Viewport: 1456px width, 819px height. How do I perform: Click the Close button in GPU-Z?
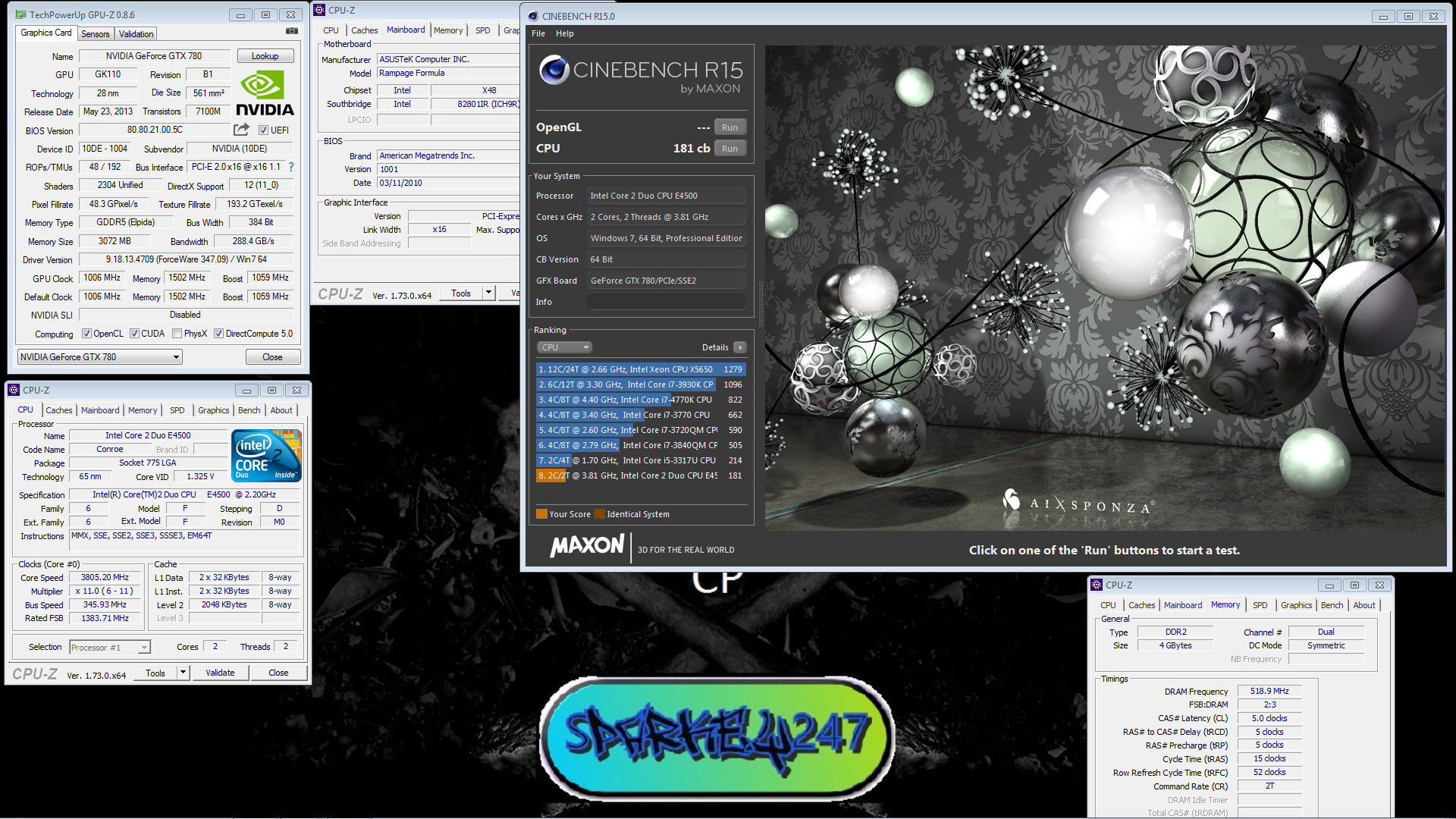[x=272, y=356]
